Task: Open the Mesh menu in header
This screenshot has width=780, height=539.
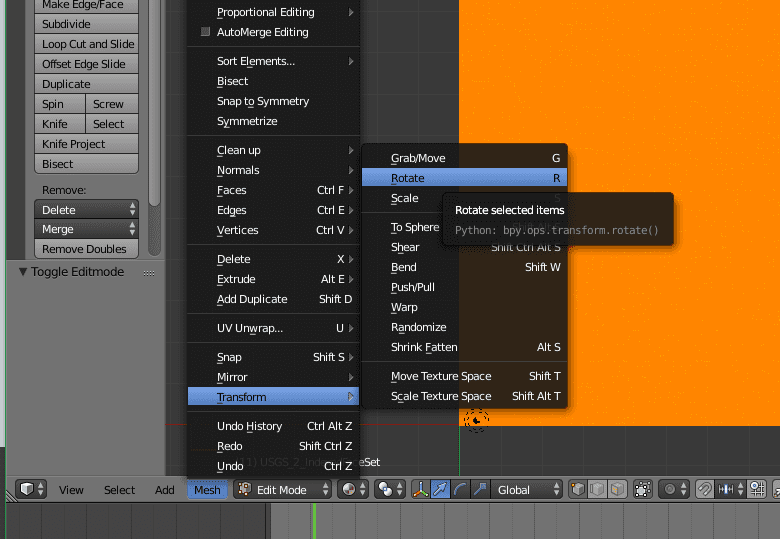Action: [x=207, y=490]
